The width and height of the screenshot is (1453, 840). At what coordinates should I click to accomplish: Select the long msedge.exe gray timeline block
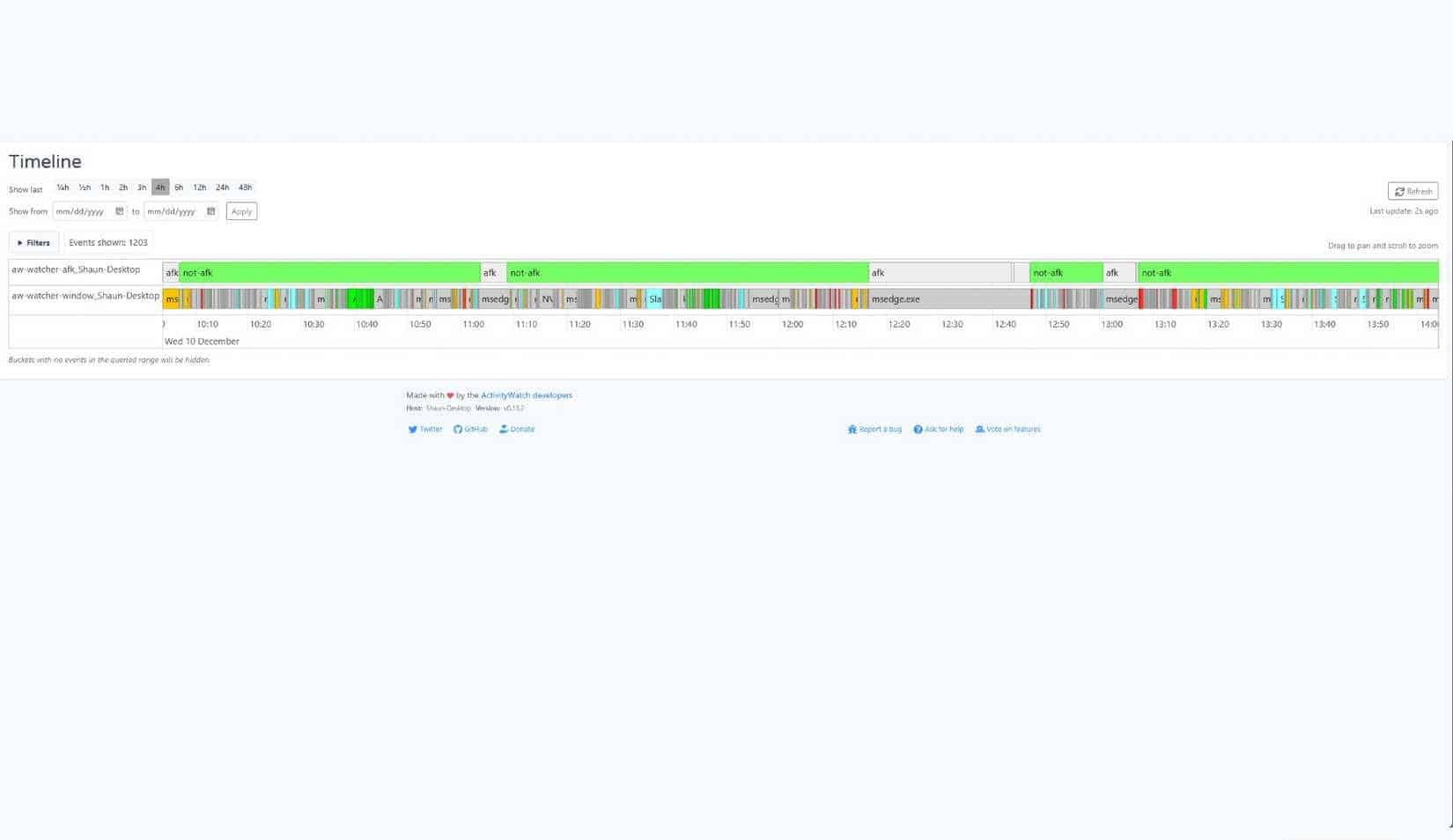pos(949,299)
